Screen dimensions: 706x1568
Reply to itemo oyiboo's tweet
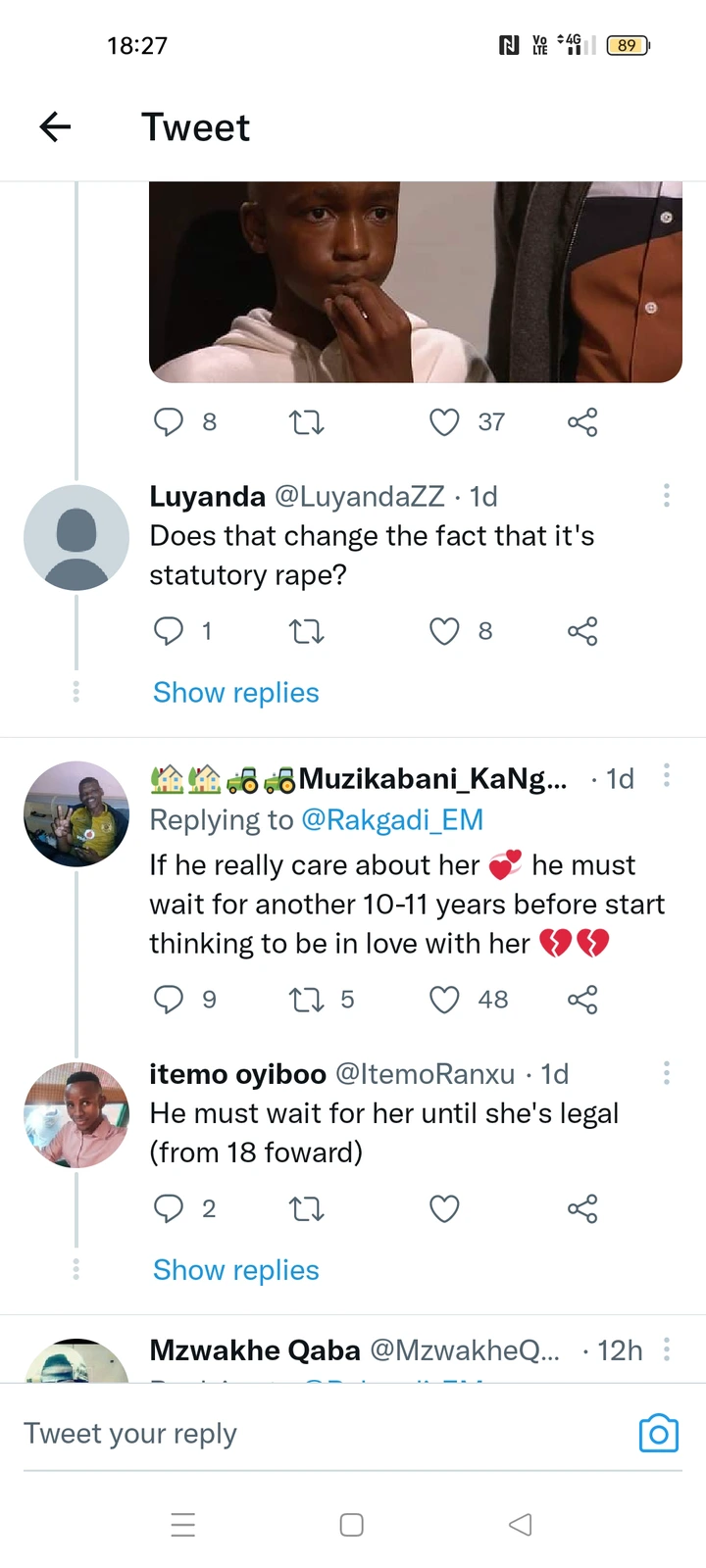(169, 1208)
